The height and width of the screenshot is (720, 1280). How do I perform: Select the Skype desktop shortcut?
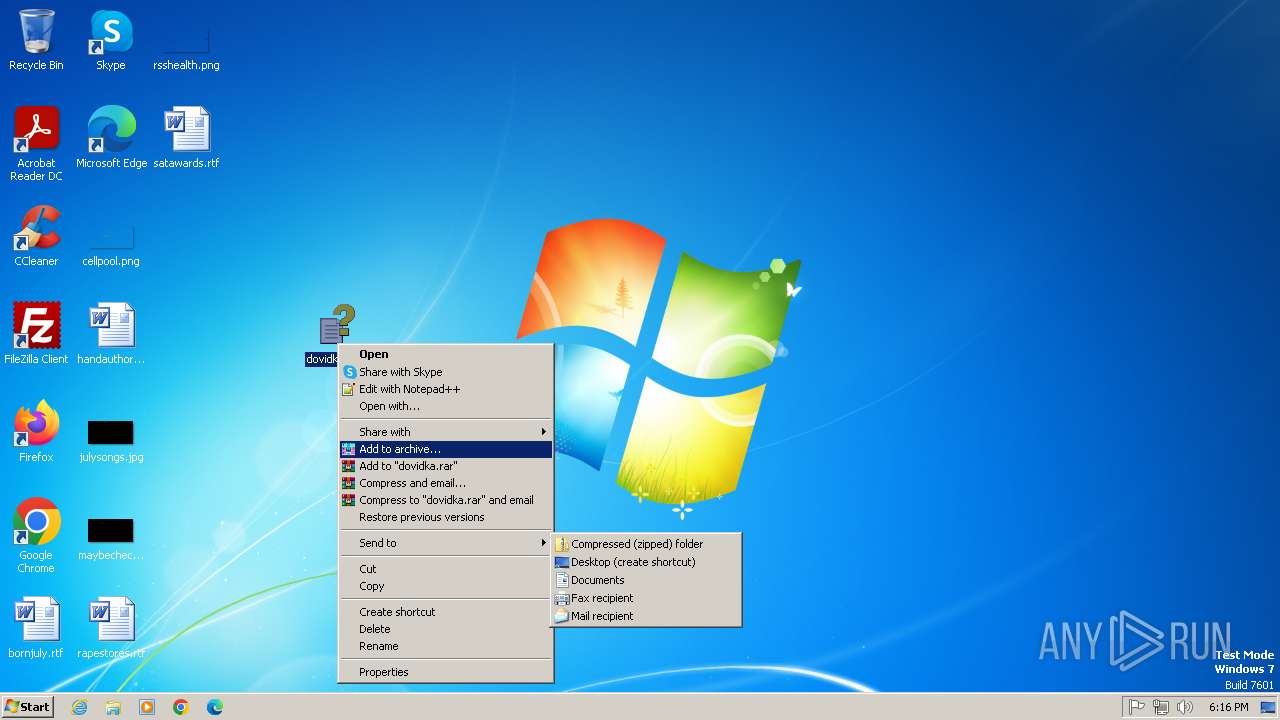(111, 40)
